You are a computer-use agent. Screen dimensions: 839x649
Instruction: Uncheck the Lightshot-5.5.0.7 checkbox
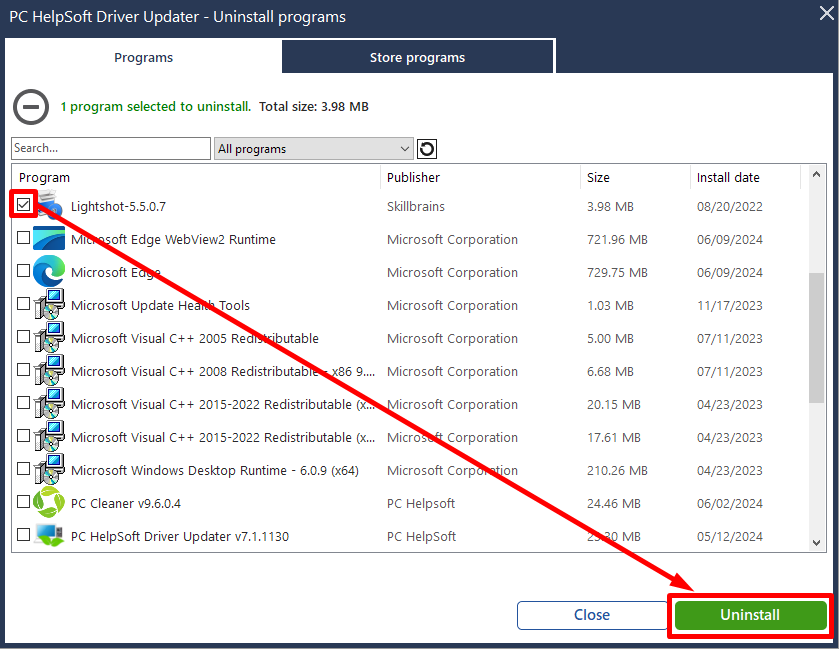(x=24, y=205)
